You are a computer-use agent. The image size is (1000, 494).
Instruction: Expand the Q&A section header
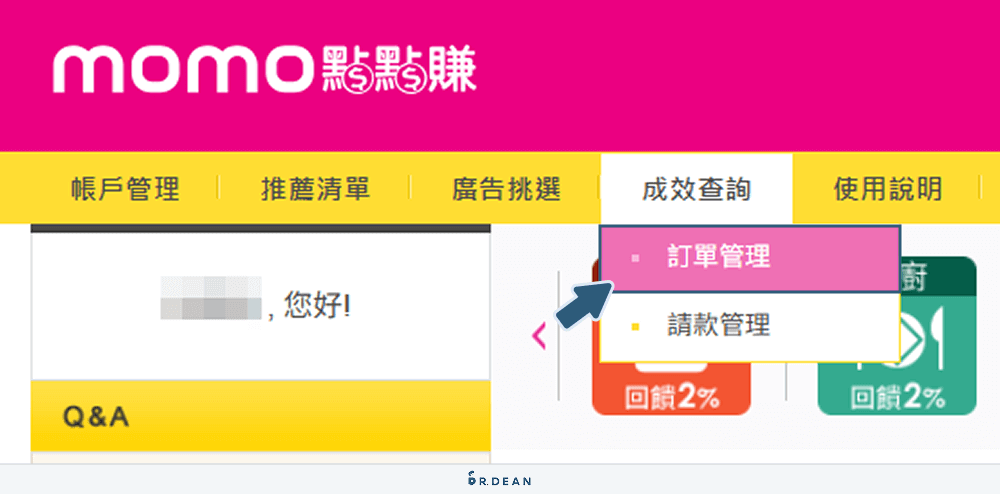click(260, 417)
